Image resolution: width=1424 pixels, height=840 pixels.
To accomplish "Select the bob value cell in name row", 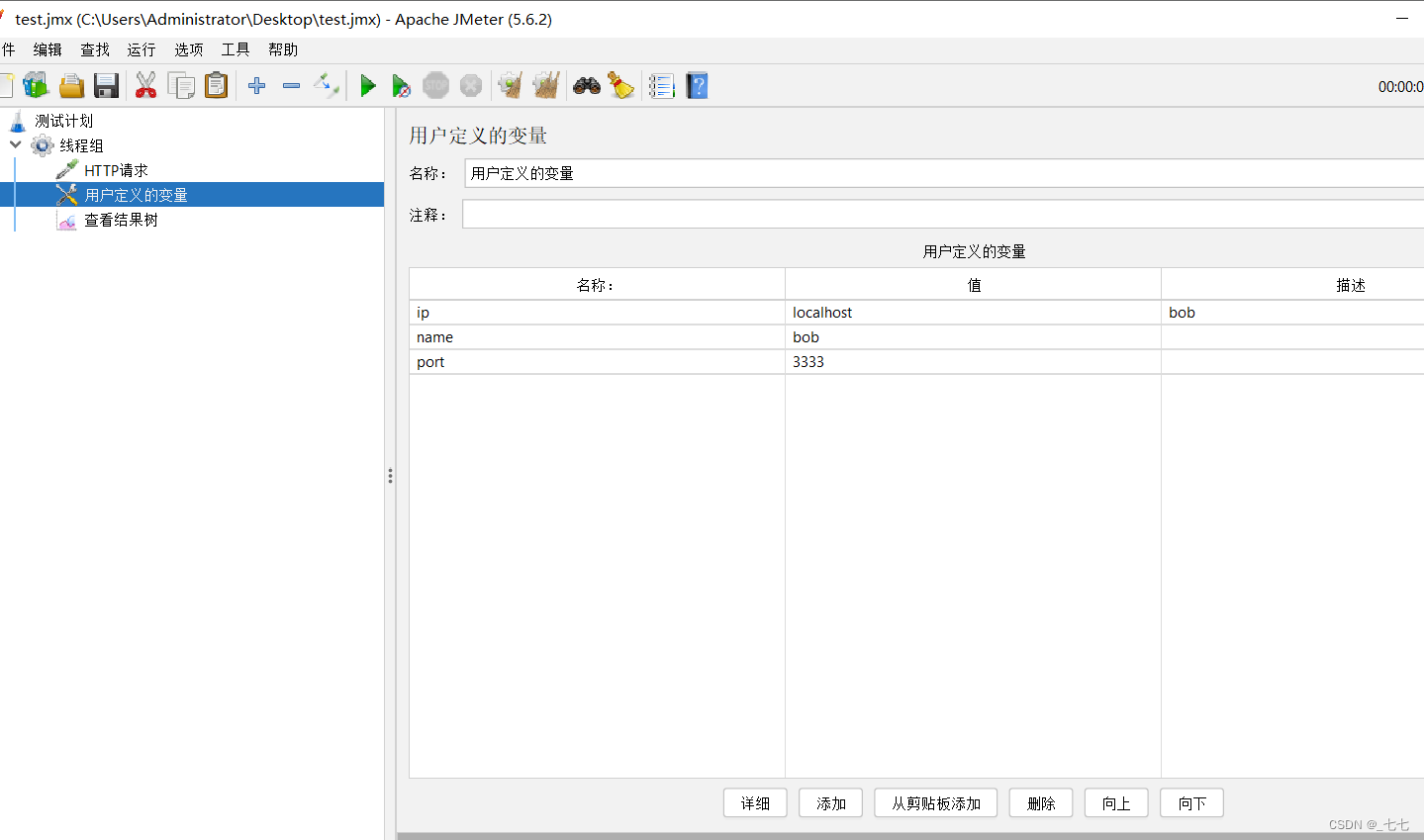I will click(x=974, y=337).
